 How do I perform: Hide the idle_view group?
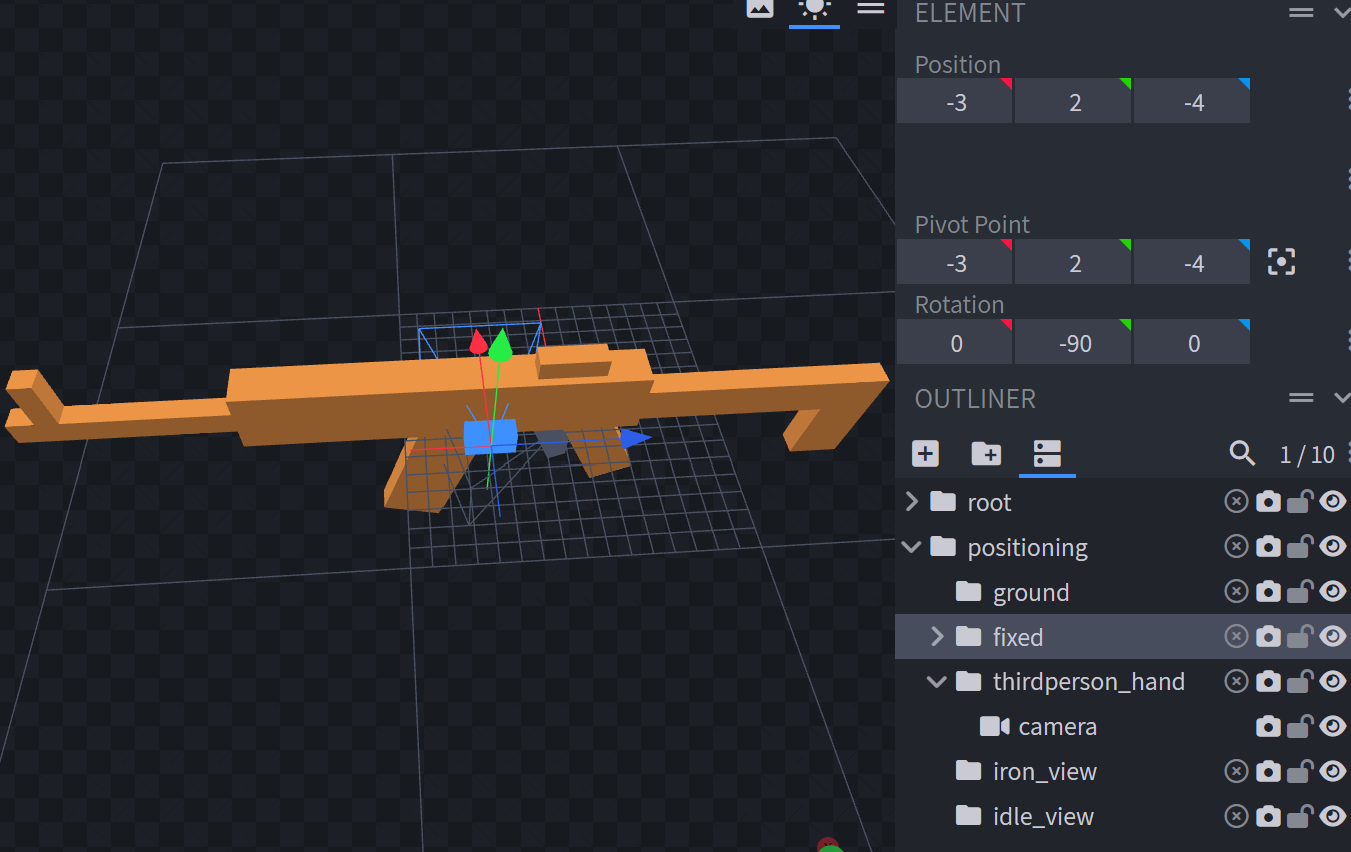(x=1332, y=816)
